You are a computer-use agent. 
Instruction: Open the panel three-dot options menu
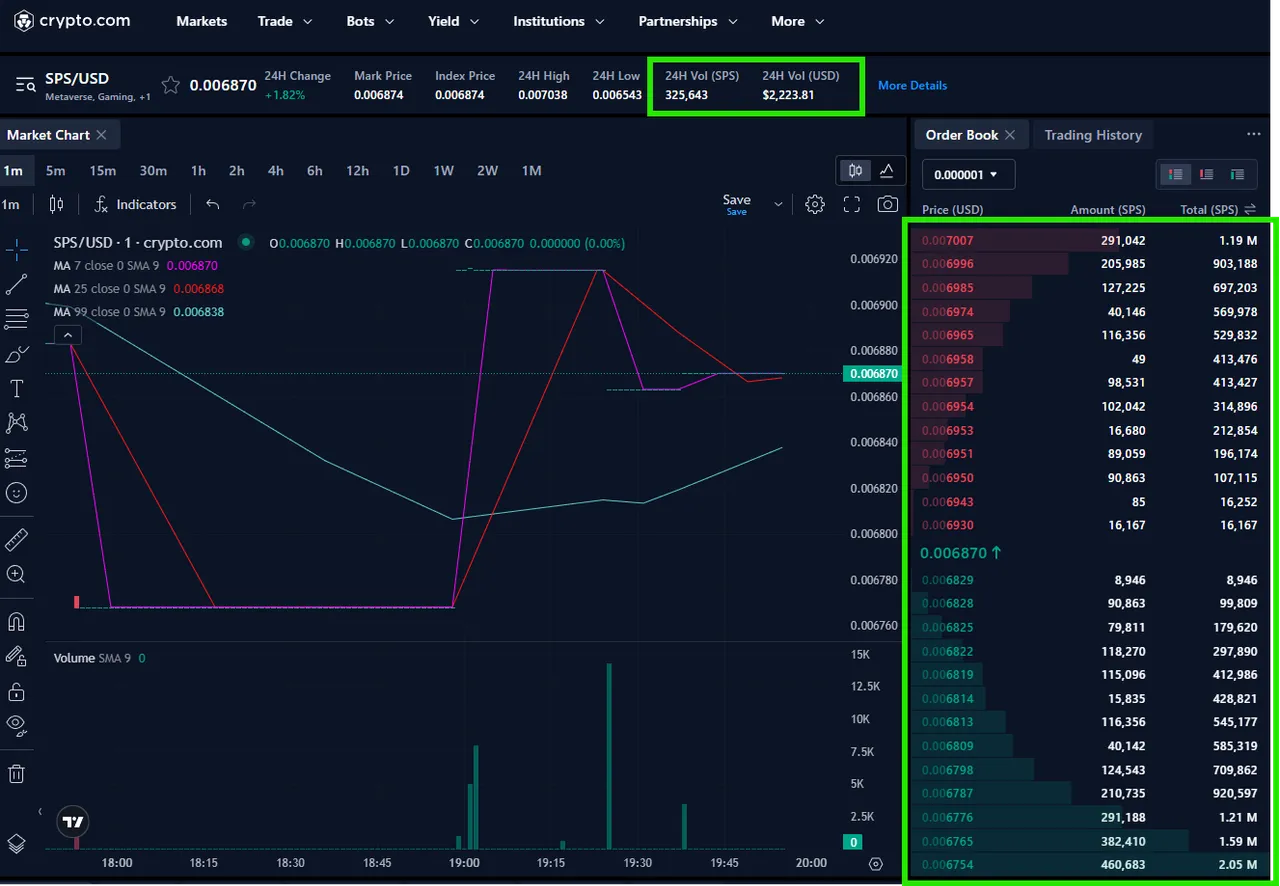point(1254,134)
